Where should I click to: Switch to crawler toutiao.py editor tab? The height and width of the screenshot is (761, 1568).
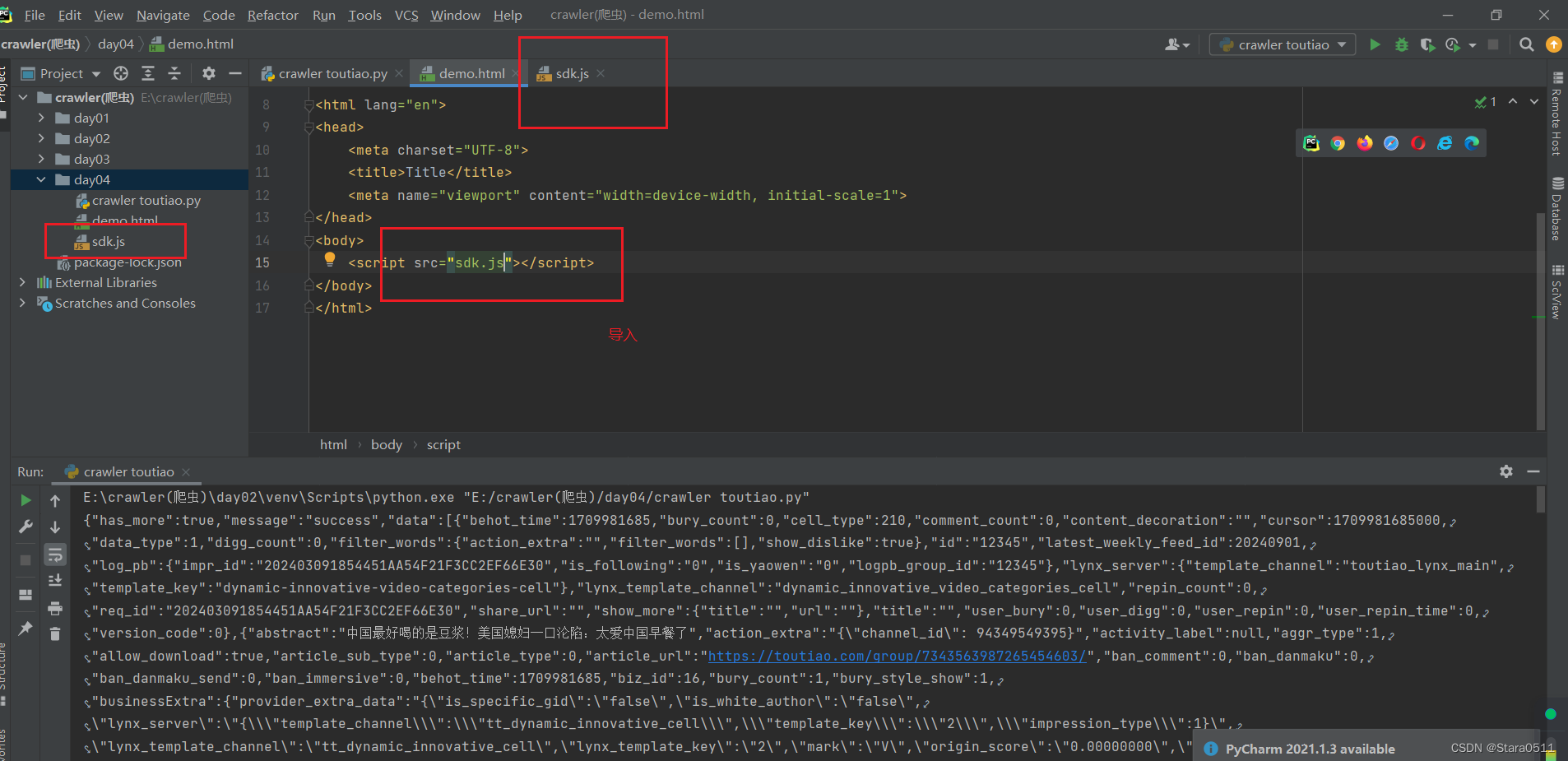click(332, 73)
